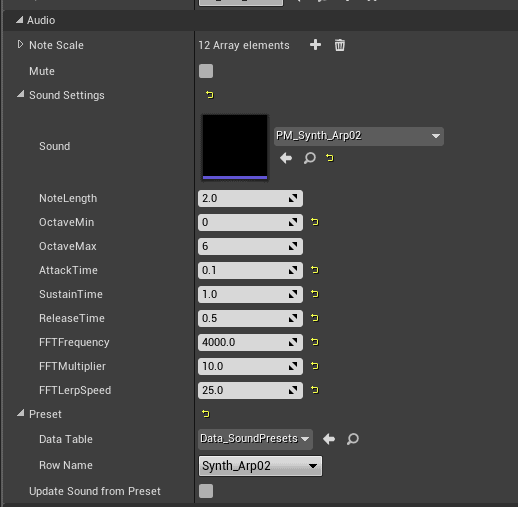Empty the Note Scale array with trash icon
518x507 pixels.
(x=340, y=45)
